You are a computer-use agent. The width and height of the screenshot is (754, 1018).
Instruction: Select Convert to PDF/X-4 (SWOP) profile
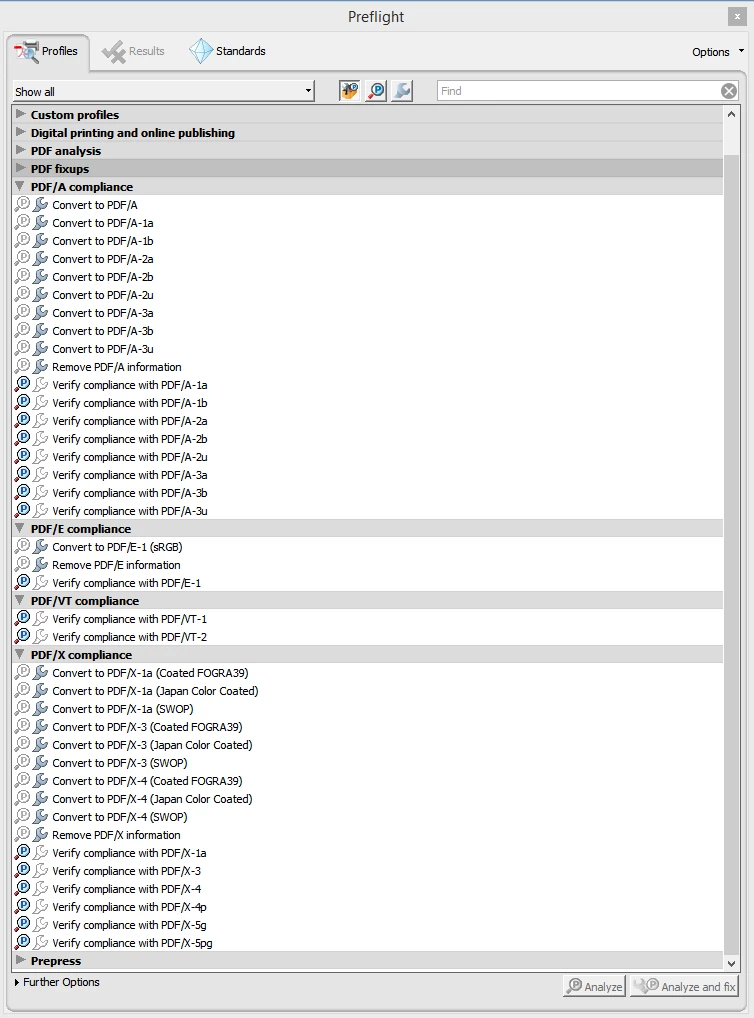click(119, 817)
